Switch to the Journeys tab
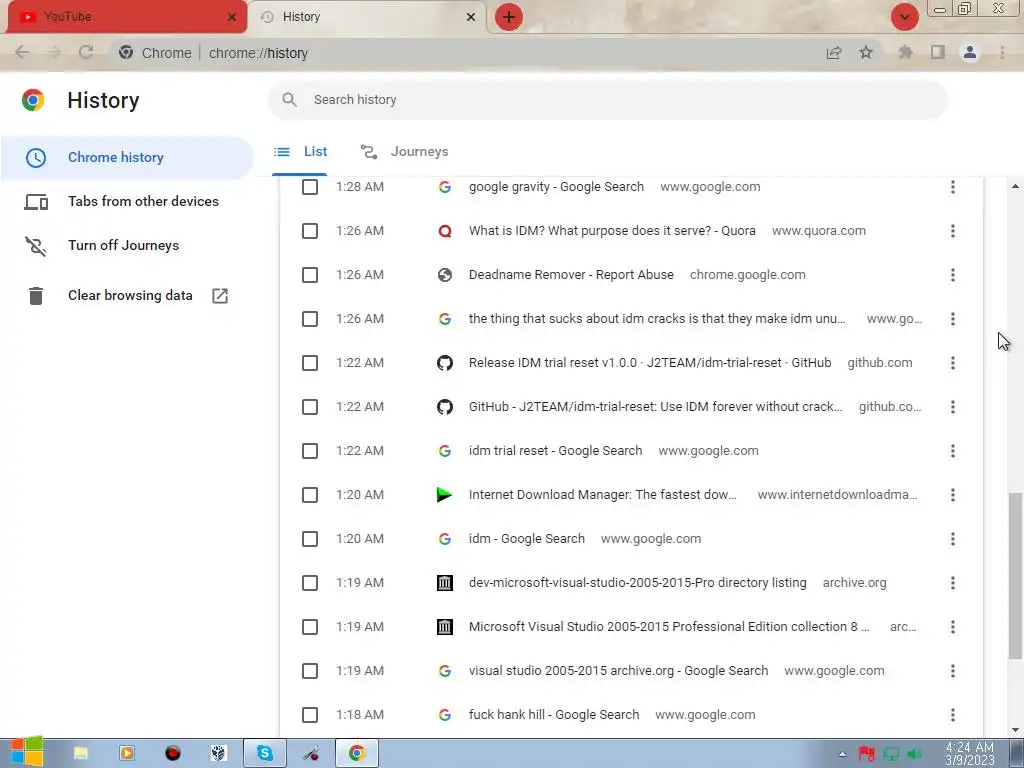This screenshot has width=1024, height=768. (404, 152)
